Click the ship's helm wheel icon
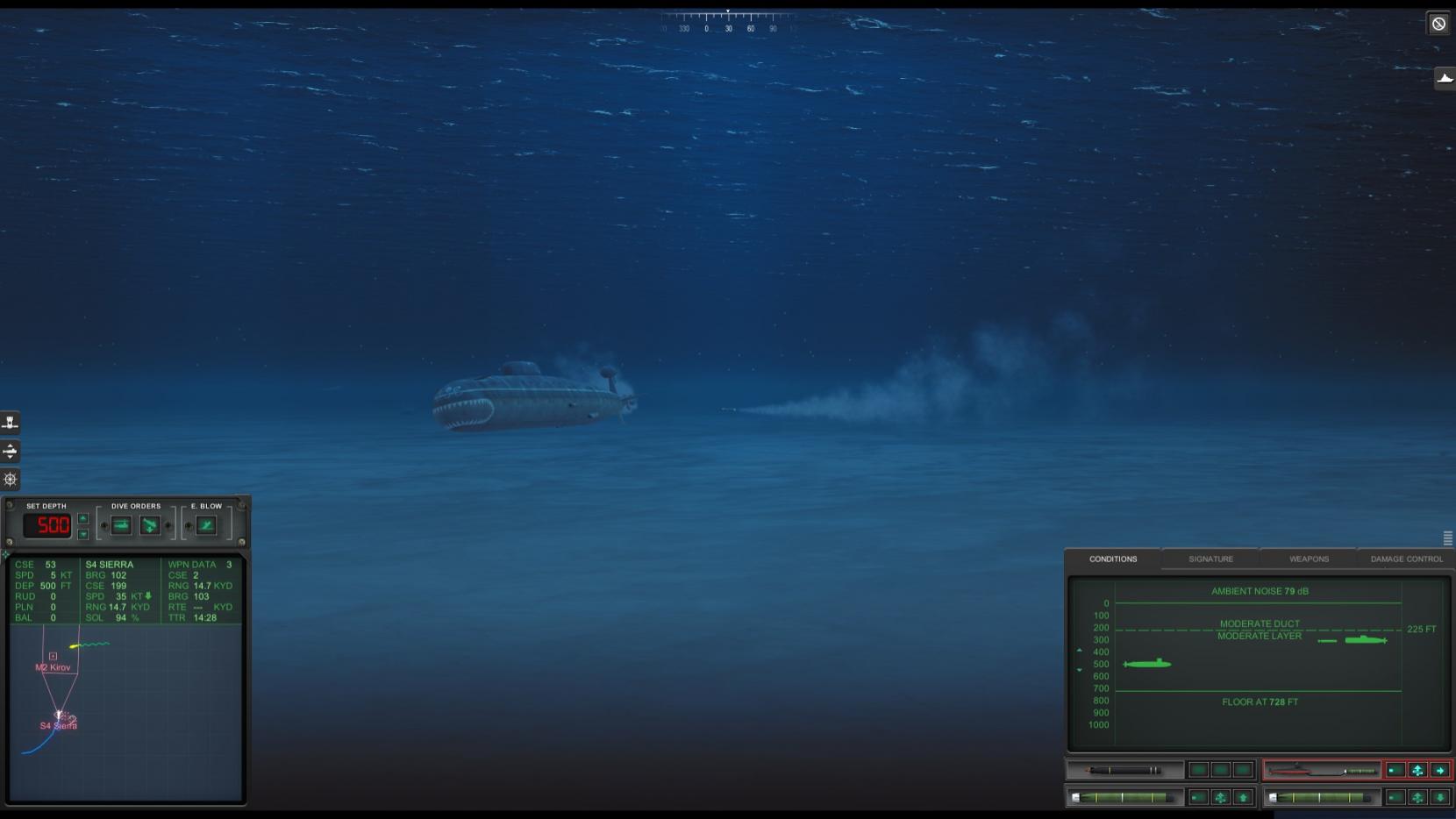The height and width of the screenshot is (819, 1456). [10, 479]
